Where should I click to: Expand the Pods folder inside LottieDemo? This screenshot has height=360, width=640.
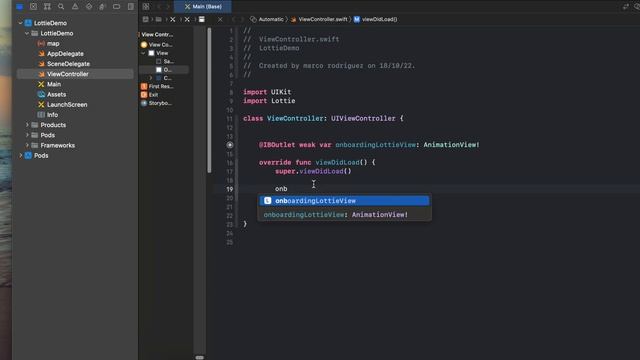(27, 135)
